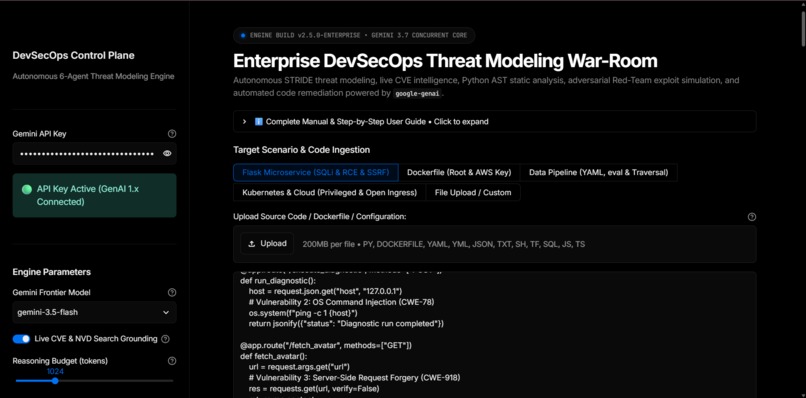Click the 'Engine Parameters' sidebar heading
Viewport: 806px width, 398px height.
pyautogui.click(x=51, y=272)
